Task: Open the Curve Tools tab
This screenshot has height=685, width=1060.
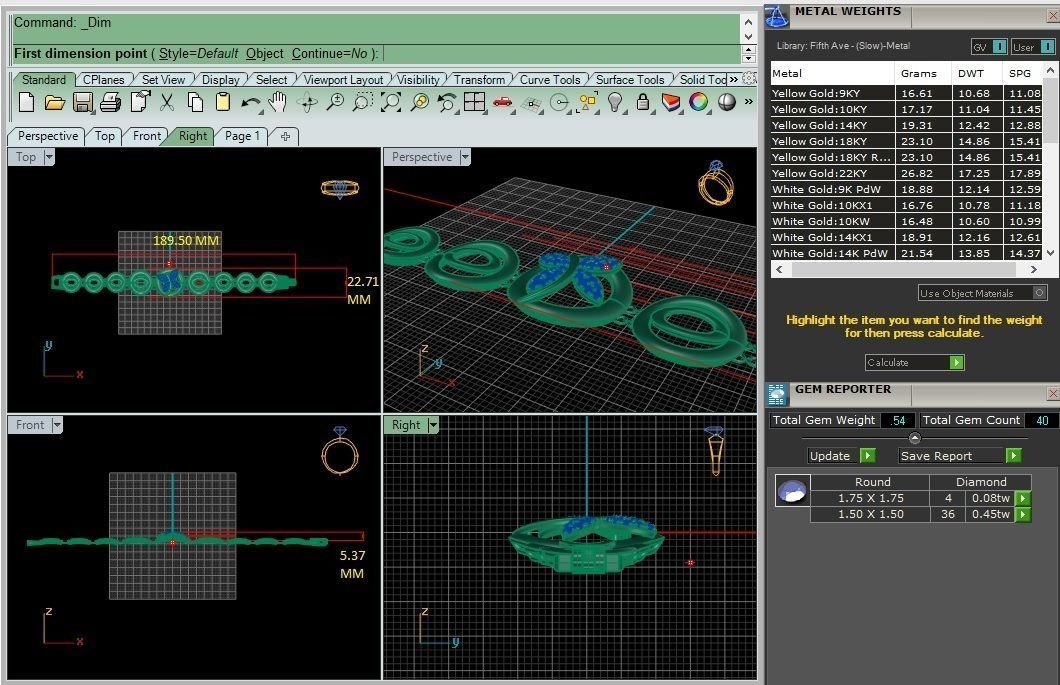Action: [x=550, y=80]
